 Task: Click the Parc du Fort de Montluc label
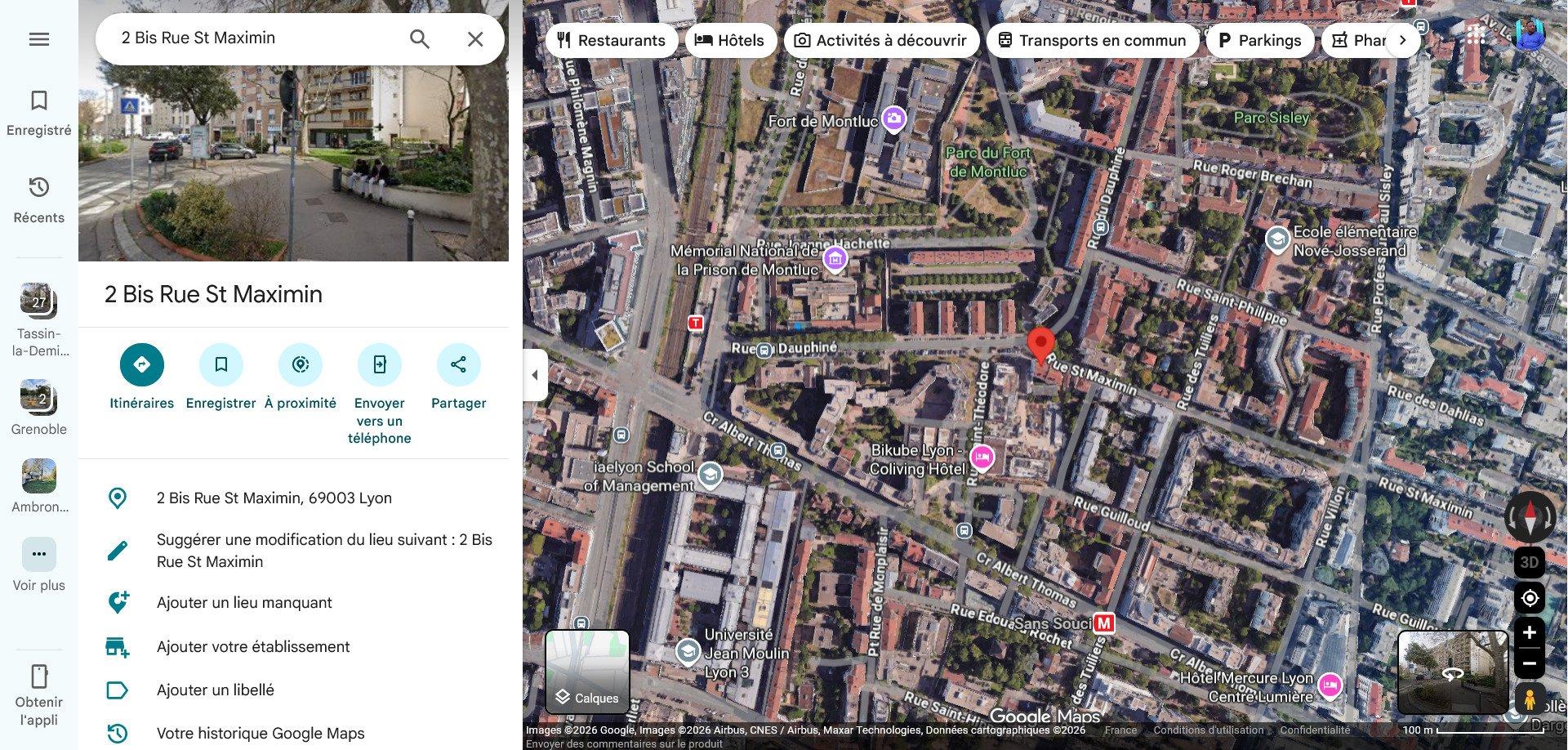988,162
